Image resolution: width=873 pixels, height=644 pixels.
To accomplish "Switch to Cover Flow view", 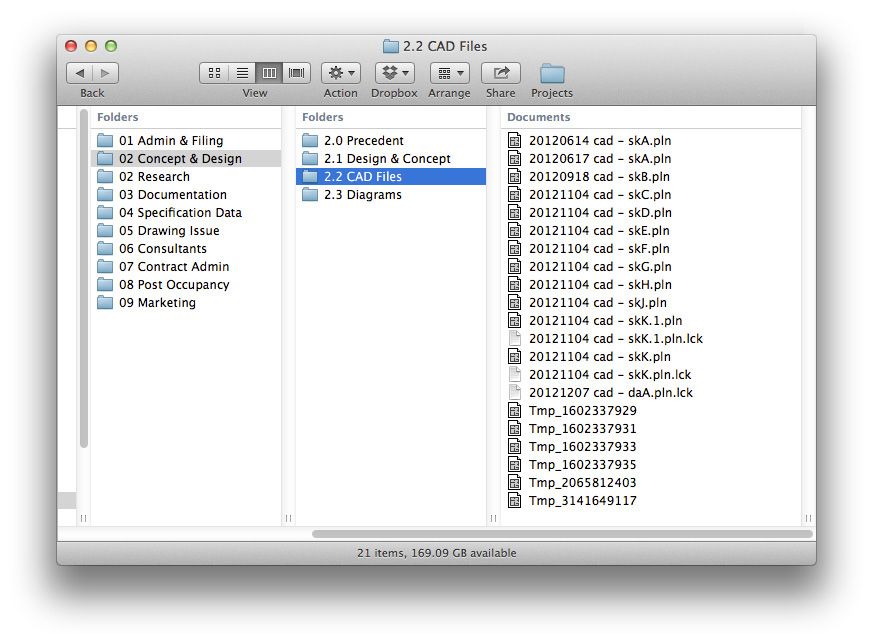I will (x=296, y=73).
